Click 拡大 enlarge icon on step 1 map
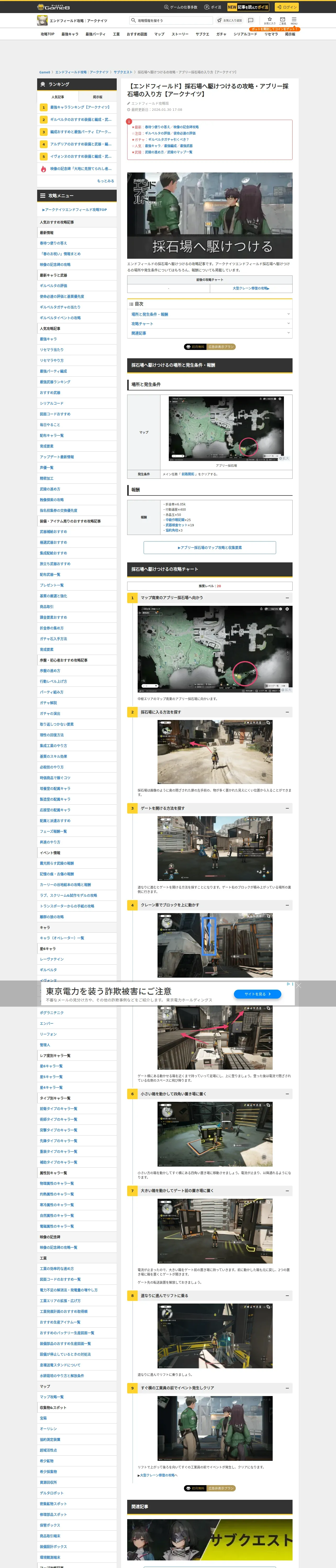The image size is (336, 1568). coord(287,690)
